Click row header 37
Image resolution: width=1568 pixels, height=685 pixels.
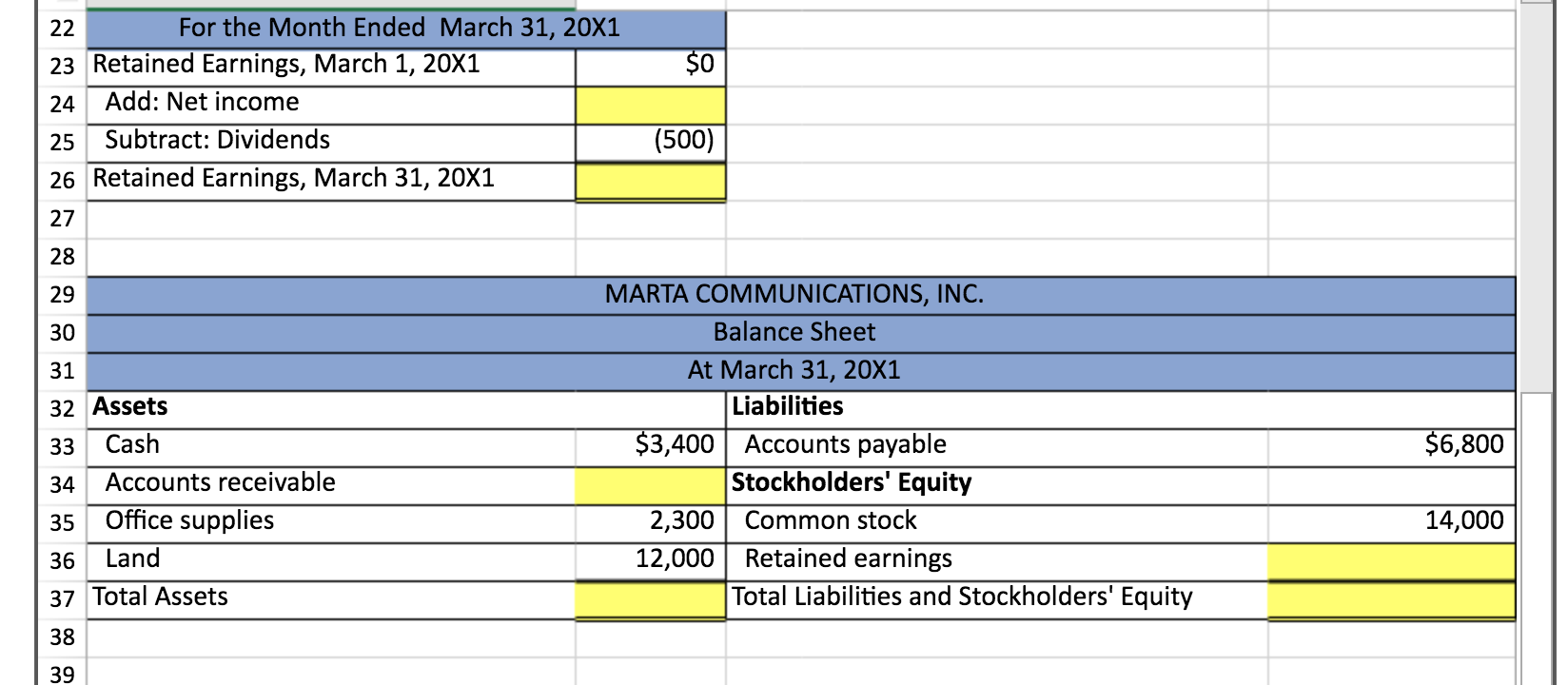coord(62,599)
